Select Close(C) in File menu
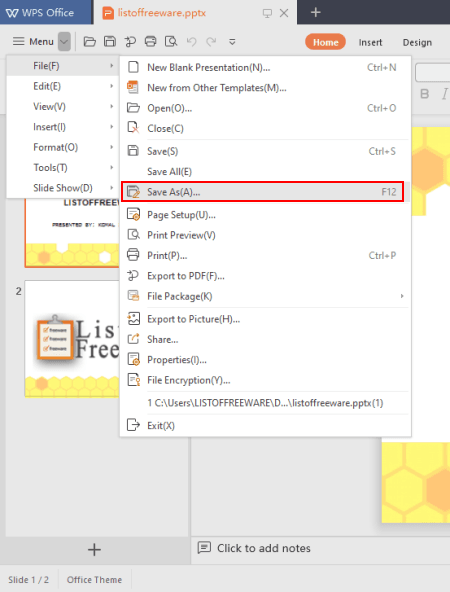450x592 pixels. coord(265,128)
